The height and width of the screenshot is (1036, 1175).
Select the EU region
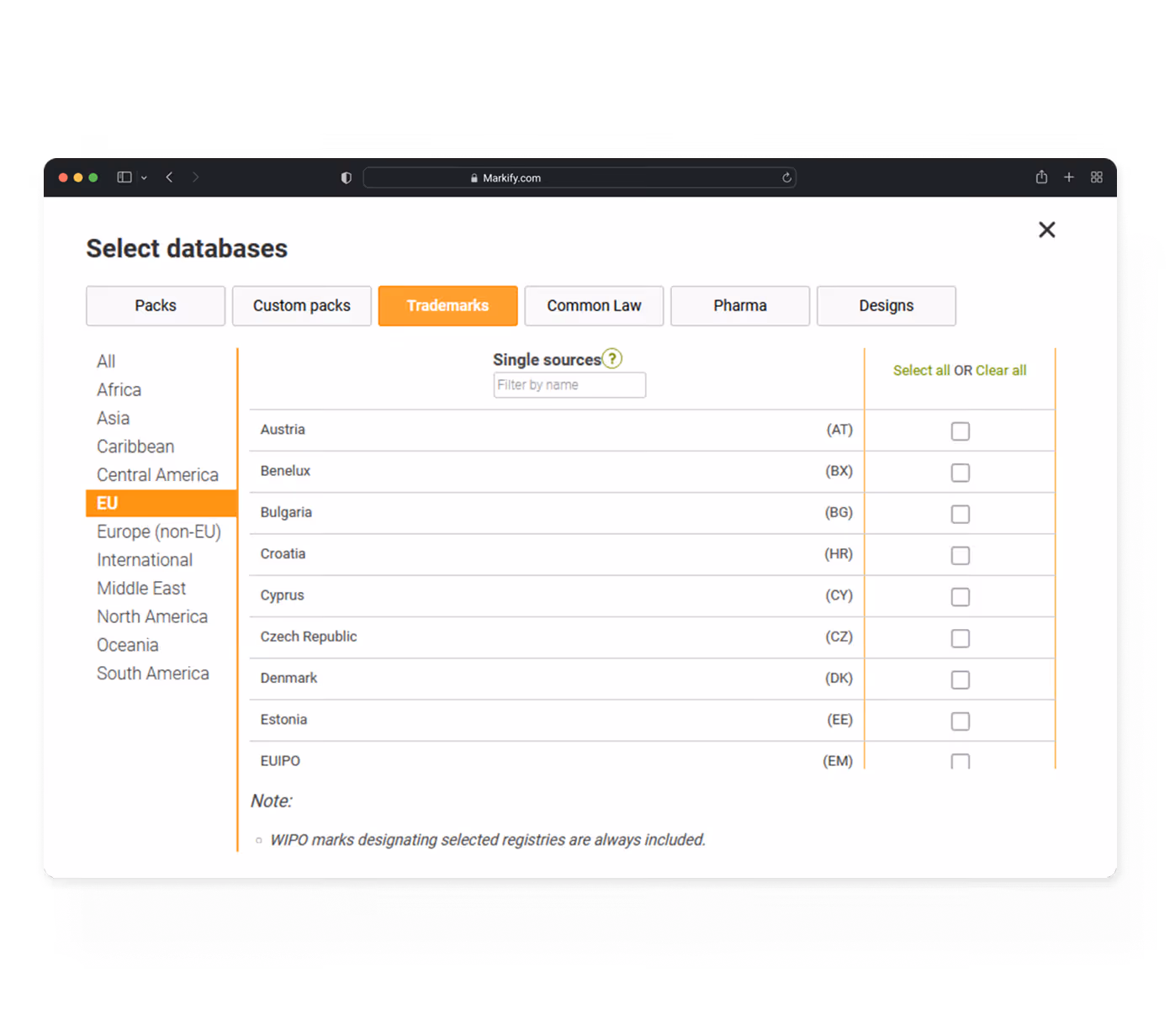(161, 503)
